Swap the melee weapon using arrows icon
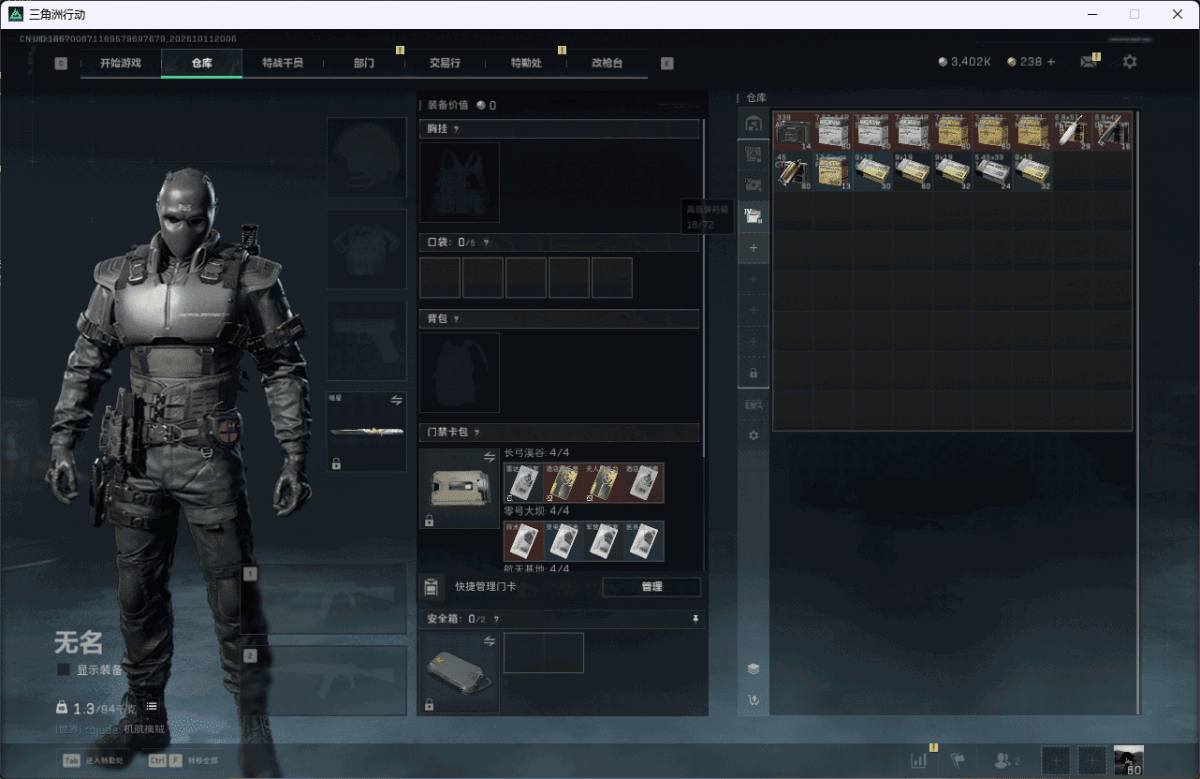This screenshot has height=779, width=1200. pos(397,400)
